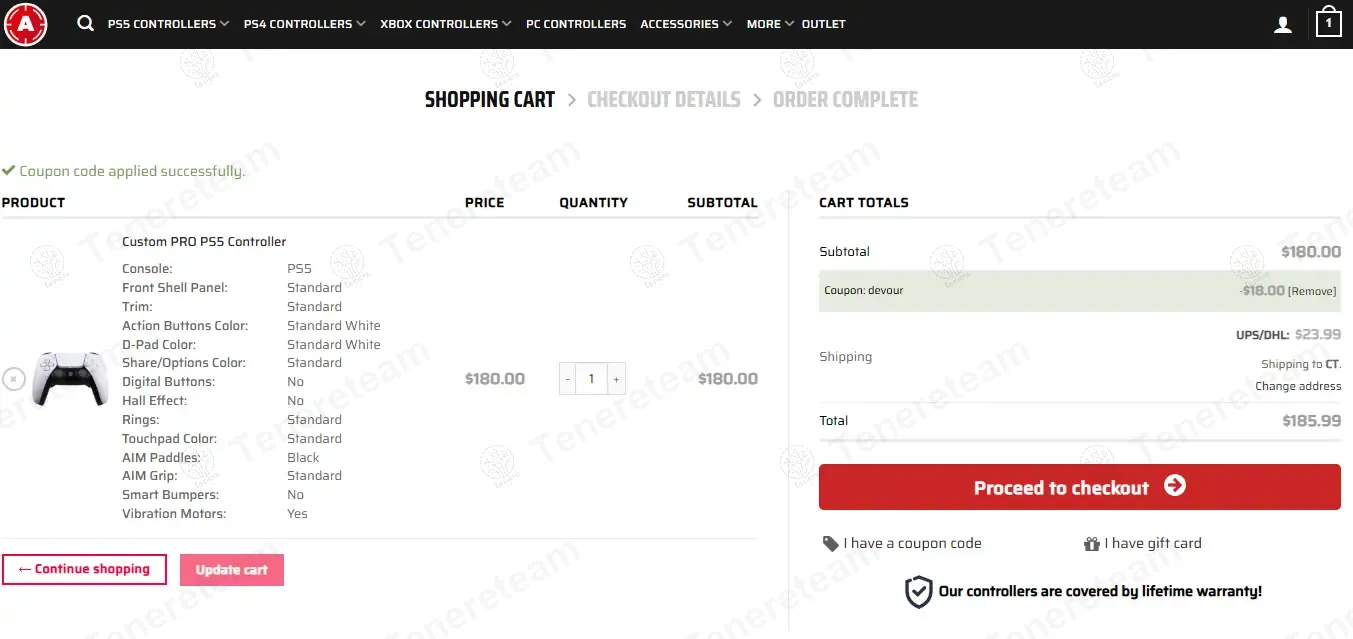Expand PS5 Controllers menu

168,24
